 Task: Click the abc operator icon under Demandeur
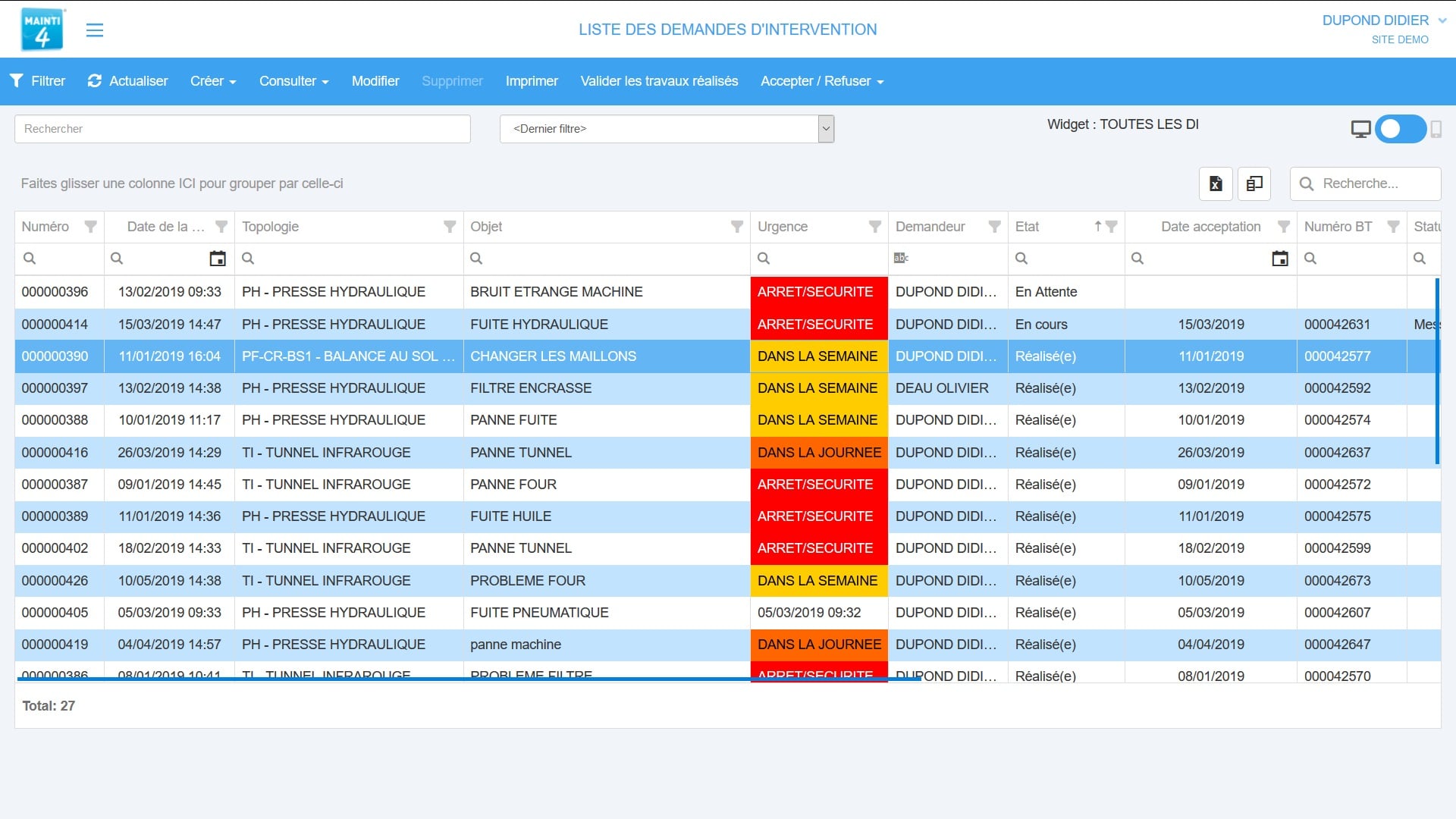(901, 259)
